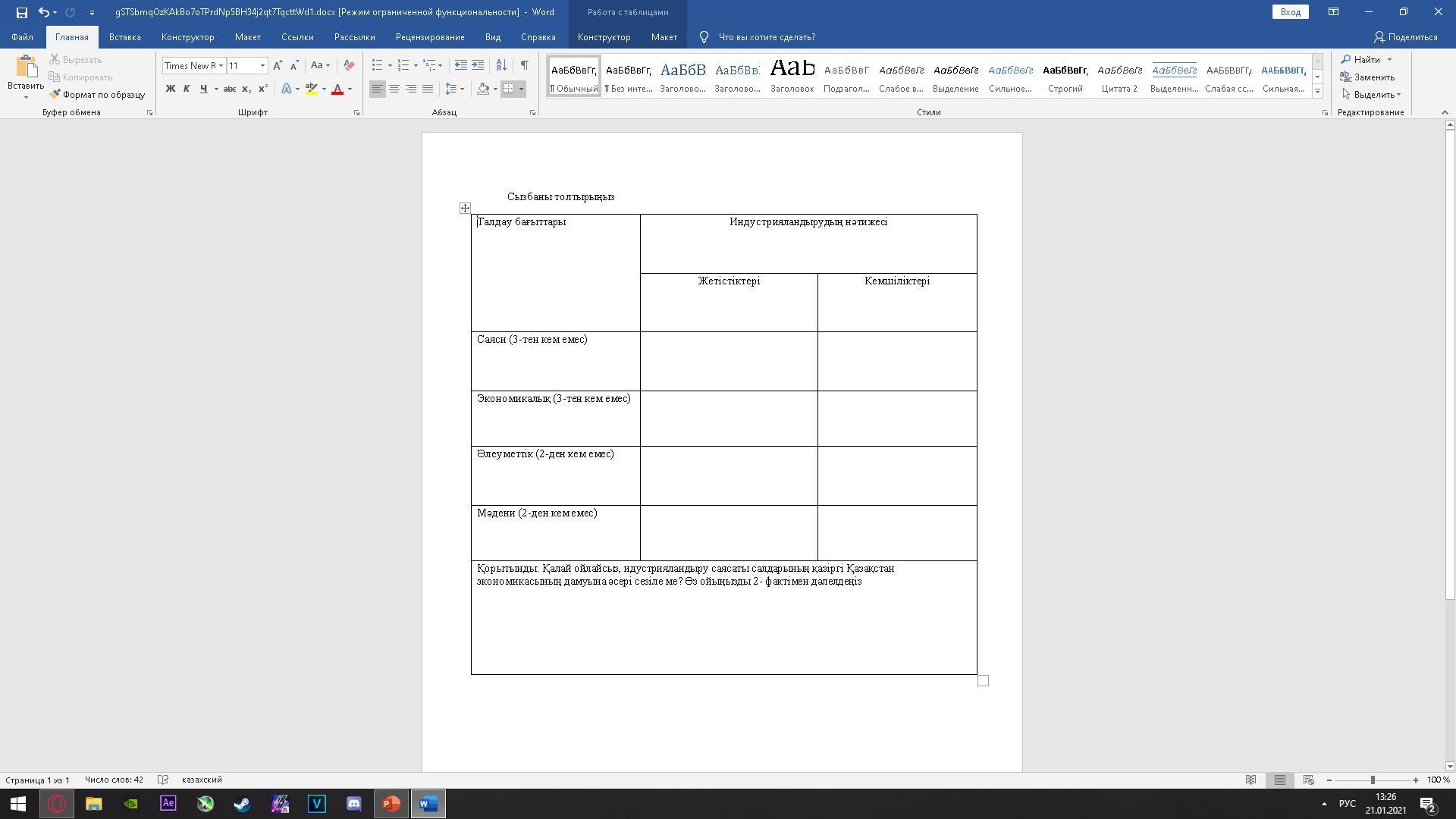The height and width of the screenshot is (819, 1456).
Task: Toggle Bold (Ж) formatting
Action: click(x=171, y=89)
